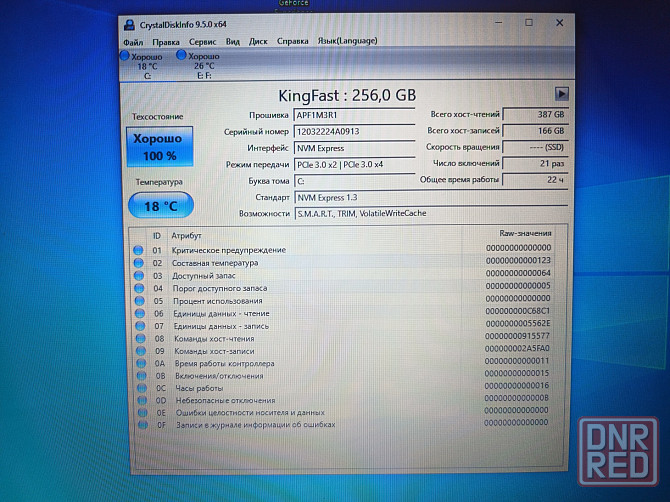Select row Команды хост-чтения

(344, 338)
